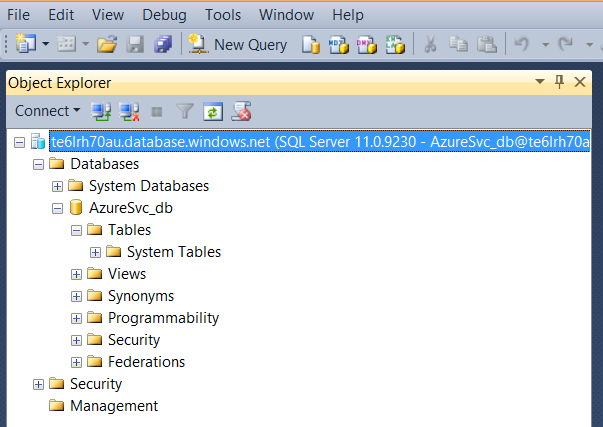Open the File menu

click(x=18, y=15)
